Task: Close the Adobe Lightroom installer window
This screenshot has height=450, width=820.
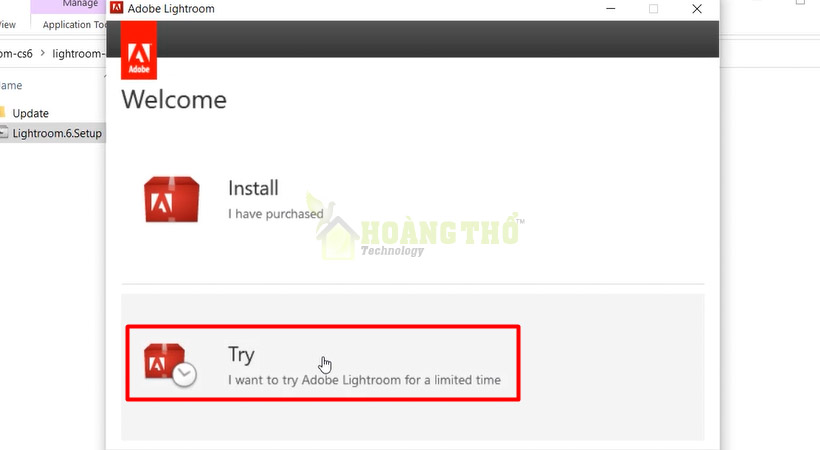Action: pos(697,8)
